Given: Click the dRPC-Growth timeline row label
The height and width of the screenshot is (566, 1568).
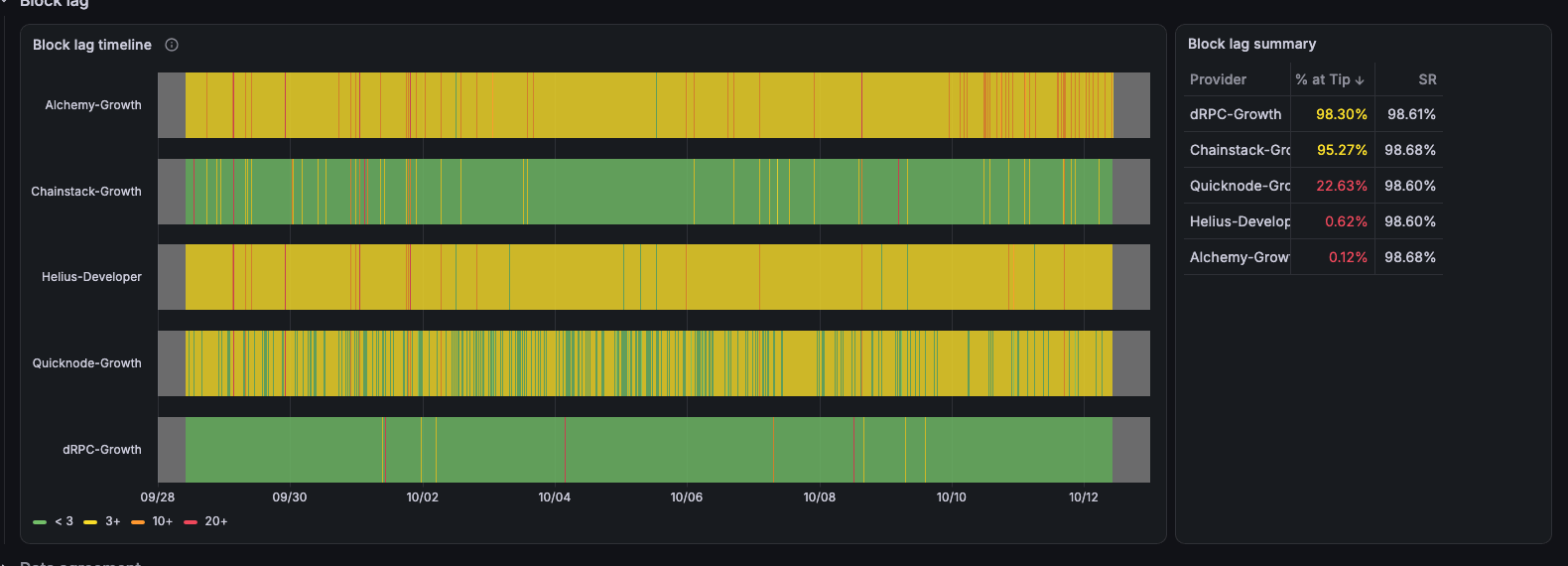Looking at the screenshot, I should tap(102, 450).
